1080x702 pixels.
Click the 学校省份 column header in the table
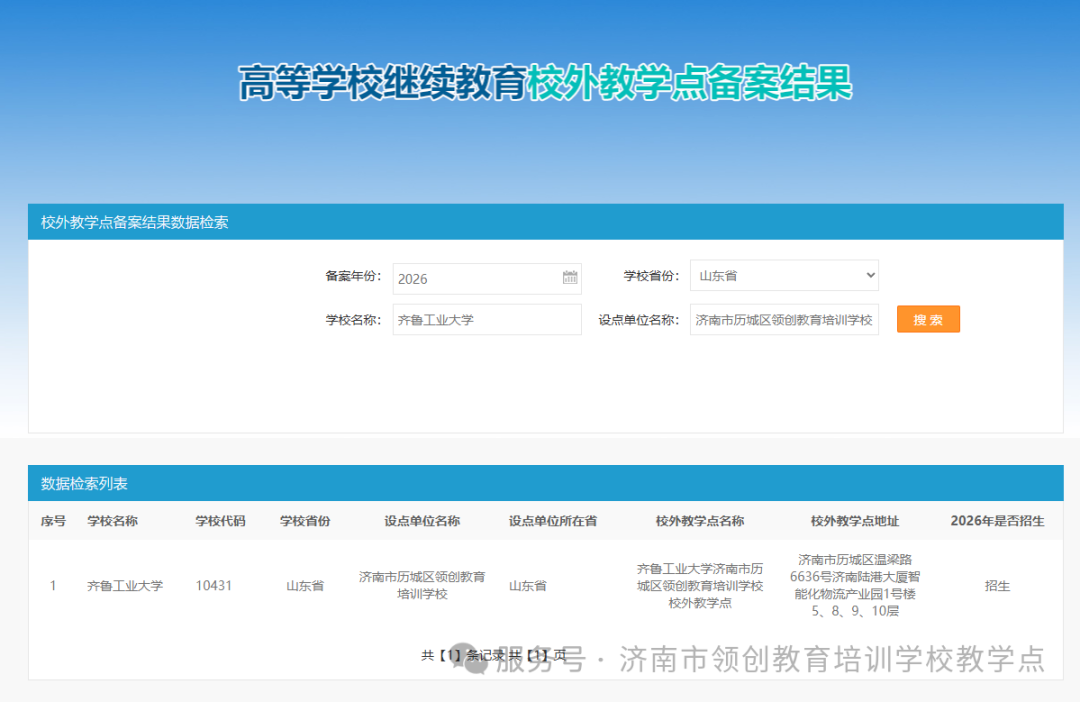(x=305, y=521)
